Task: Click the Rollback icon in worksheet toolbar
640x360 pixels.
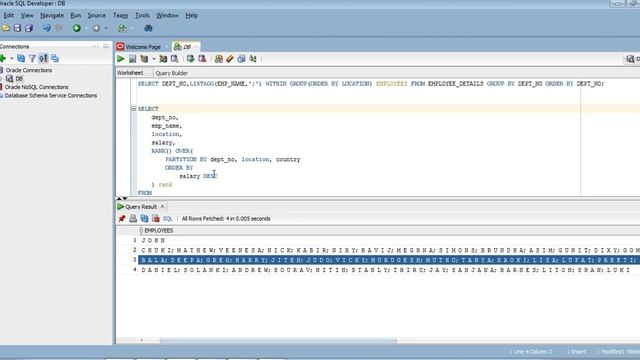Action: (x=202, y=59)
